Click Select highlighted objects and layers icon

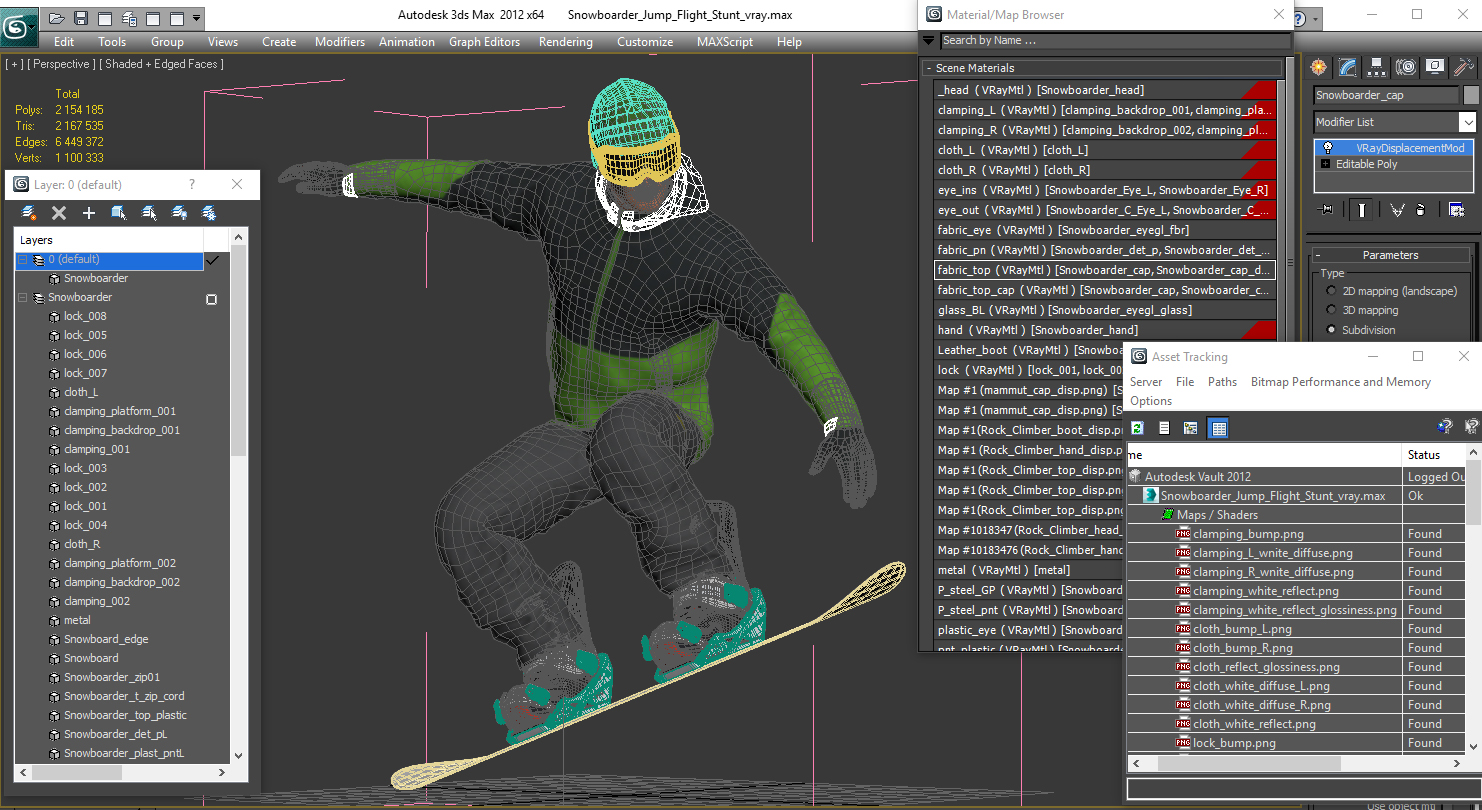coord(119,213)
